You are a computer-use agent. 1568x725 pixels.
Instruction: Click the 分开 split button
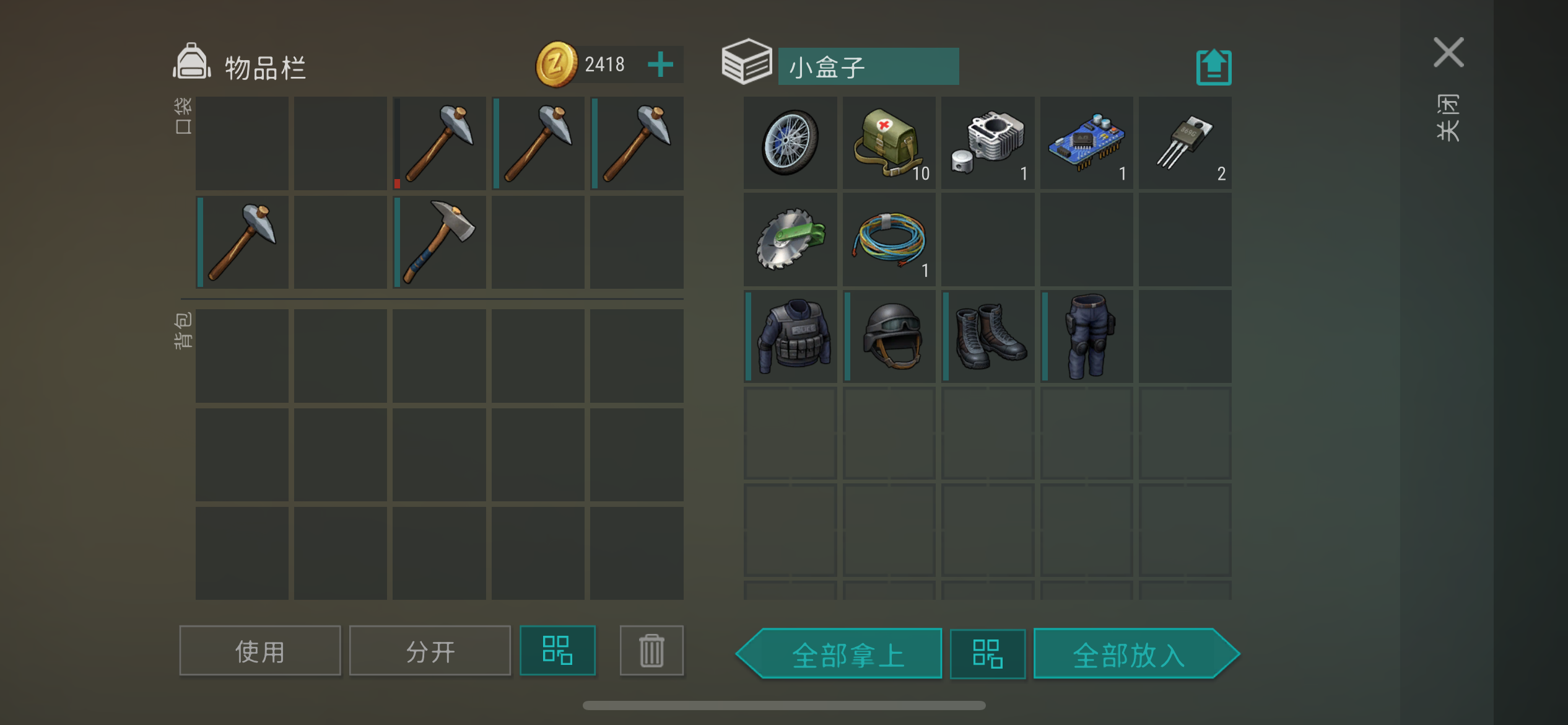[x=430, y=651]
